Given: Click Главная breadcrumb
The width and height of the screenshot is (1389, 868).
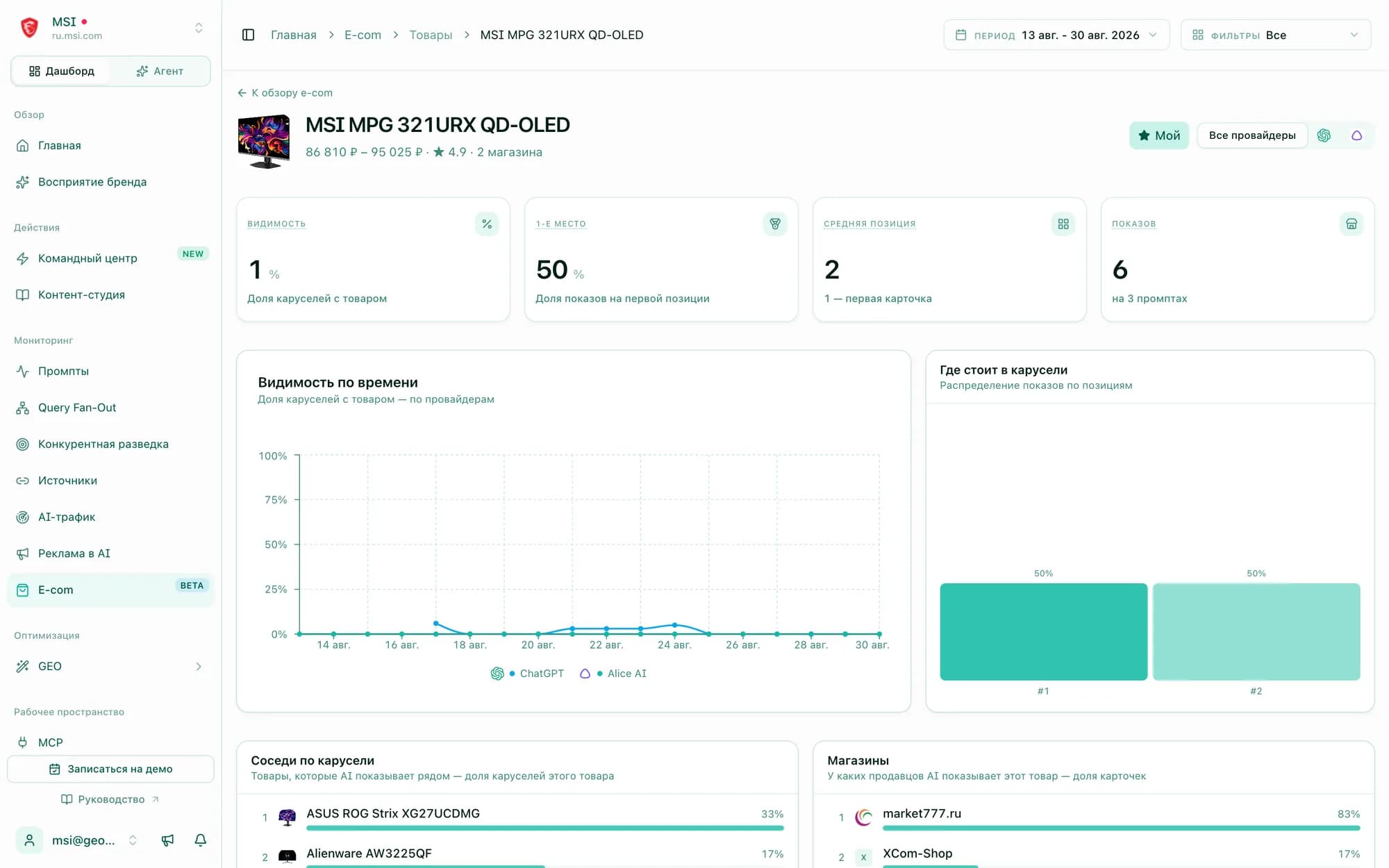Looking at the screenshot, I should point(294,35).
